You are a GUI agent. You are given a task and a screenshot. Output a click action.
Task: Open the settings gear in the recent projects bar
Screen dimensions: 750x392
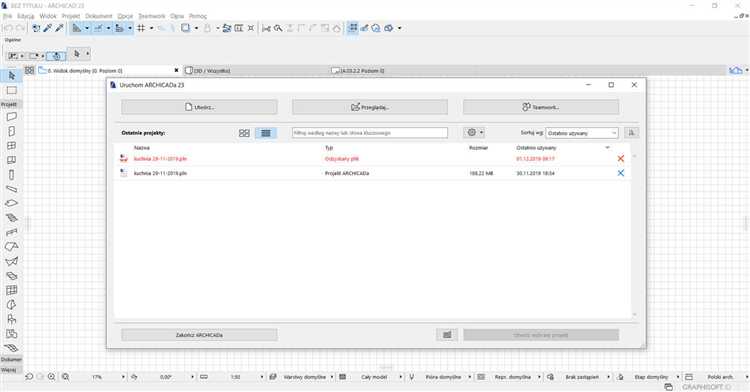(474, 133)
